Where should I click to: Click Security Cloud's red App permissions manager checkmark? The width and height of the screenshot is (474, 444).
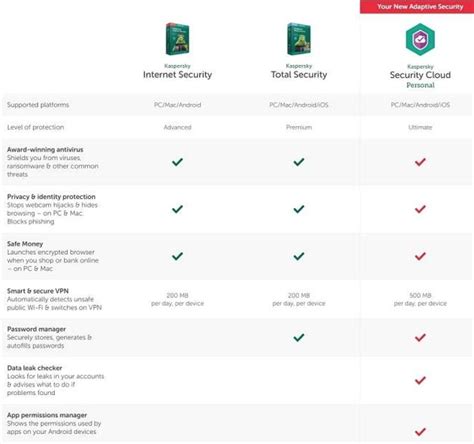(420, 432)
